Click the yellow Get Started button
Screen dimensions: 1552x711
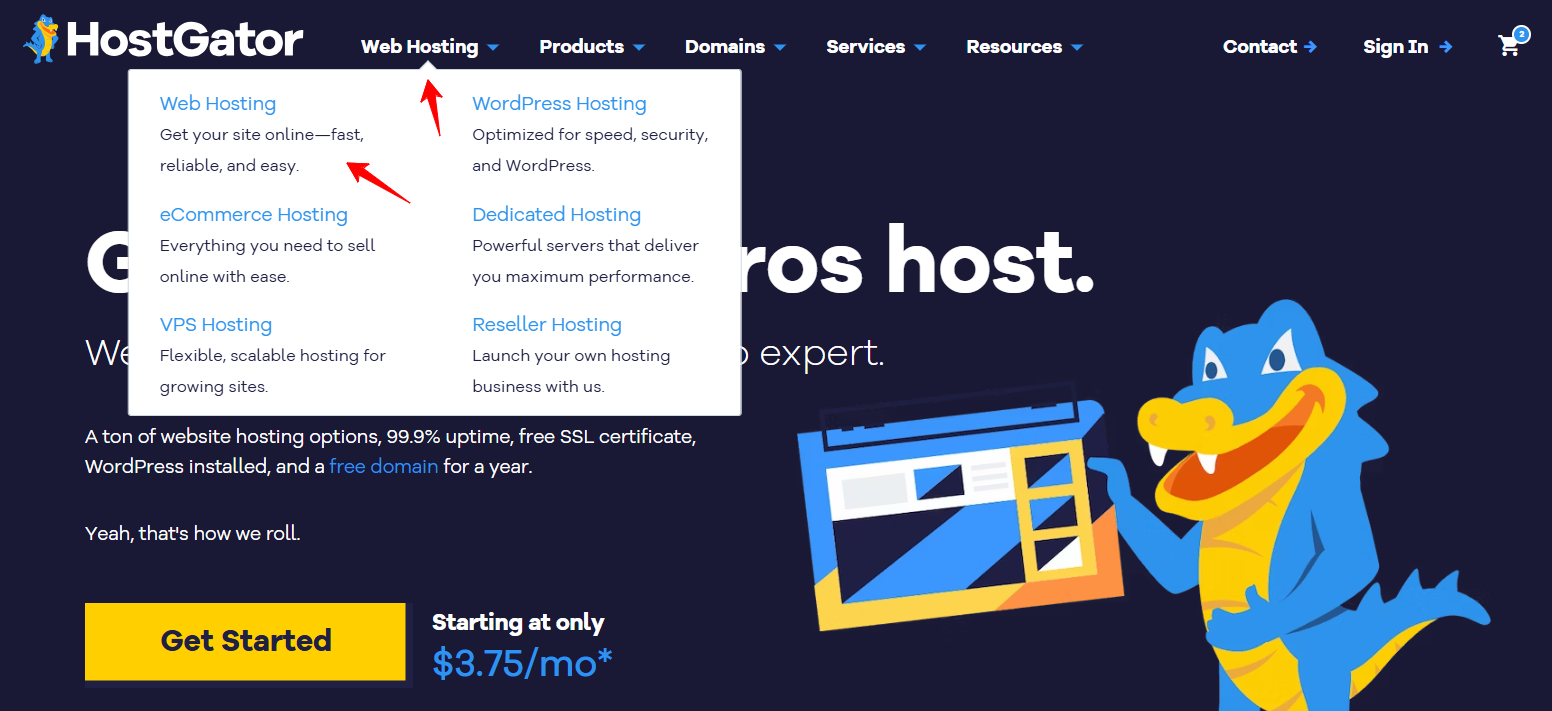[x=245, y=641]
